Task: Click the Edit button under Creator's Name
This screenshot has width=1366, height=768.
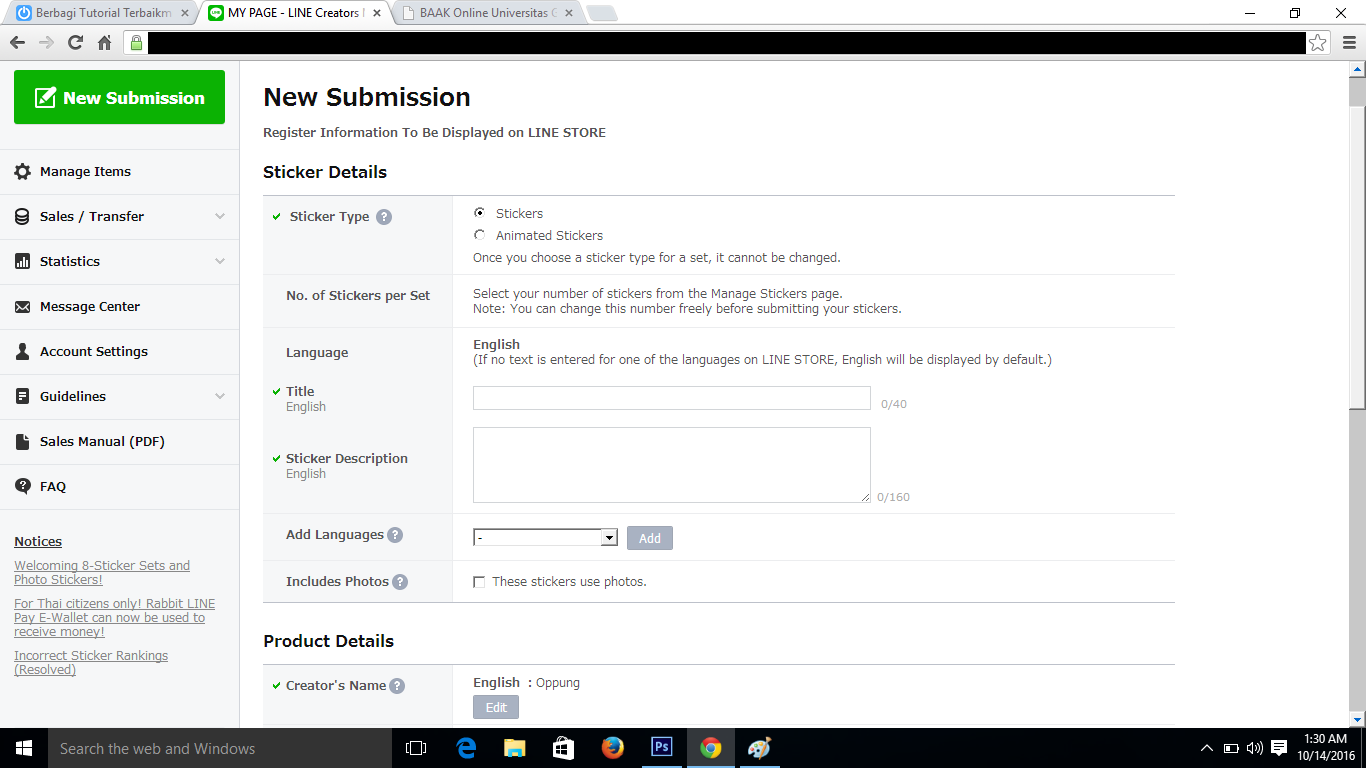Action: pos(496,707)
